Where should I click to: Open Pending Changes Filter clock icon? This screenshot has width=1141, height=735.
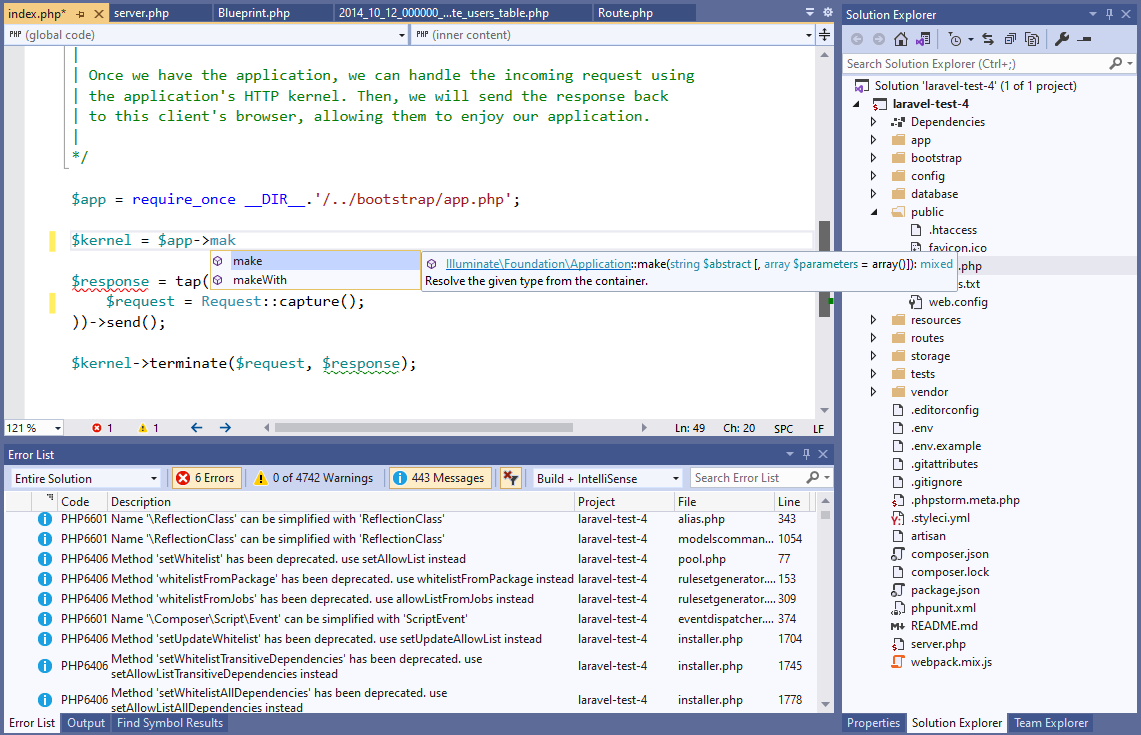pos(955,39)
